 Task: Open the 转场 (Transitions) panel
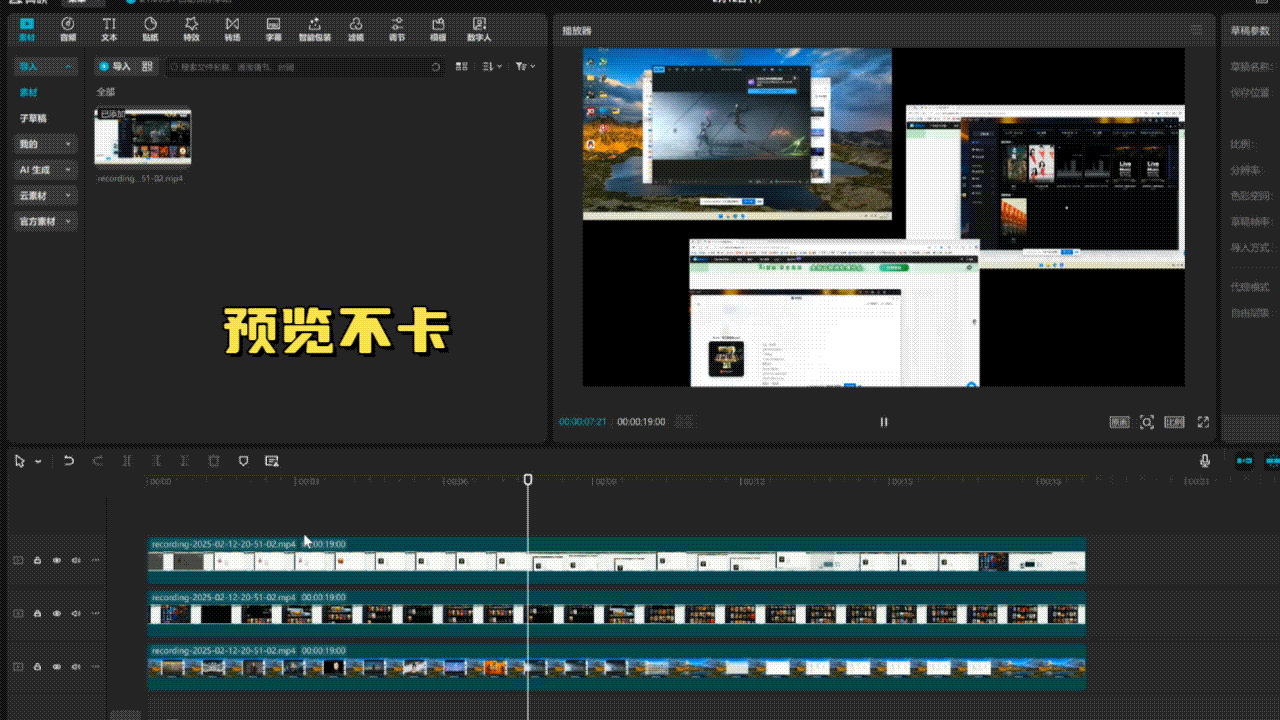point(232,28)
